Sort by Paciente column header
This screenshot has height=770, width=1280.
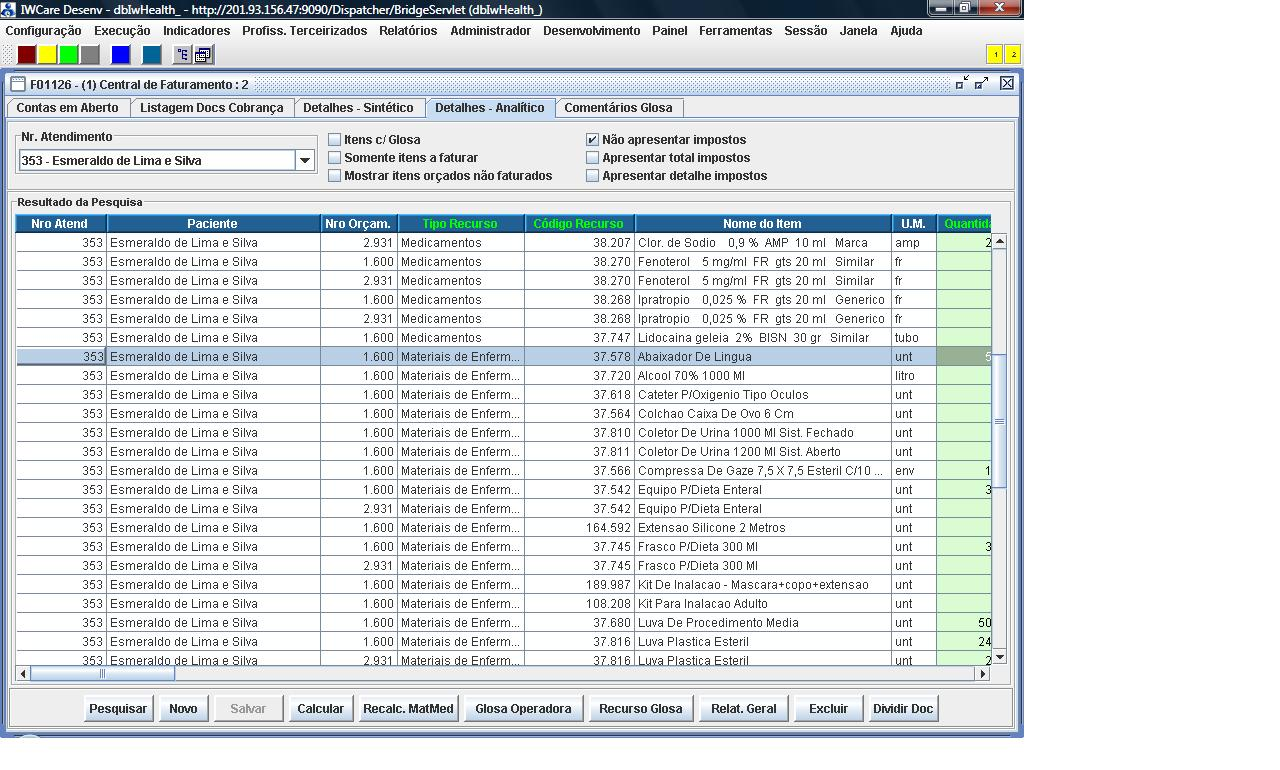pyautogui.click(x=213, y=224)
